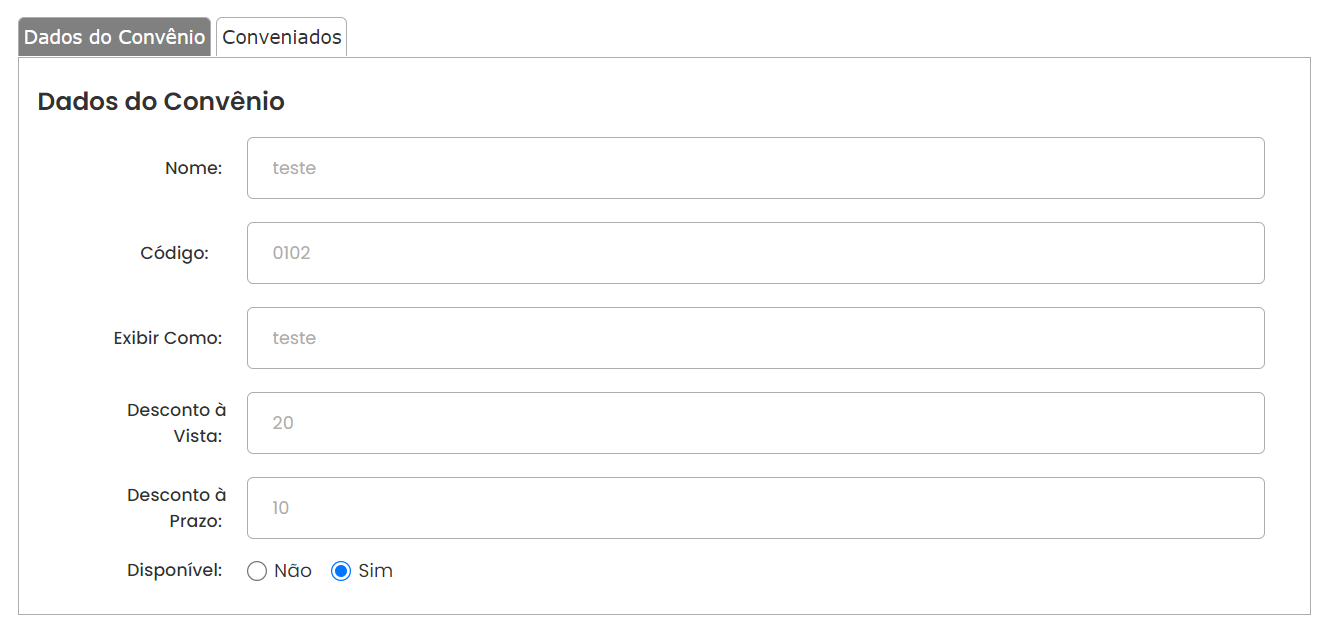This screenshot has height=628, width=1324.
Task: Activate the Desconto à Vista field
Action: click(755, 423)
